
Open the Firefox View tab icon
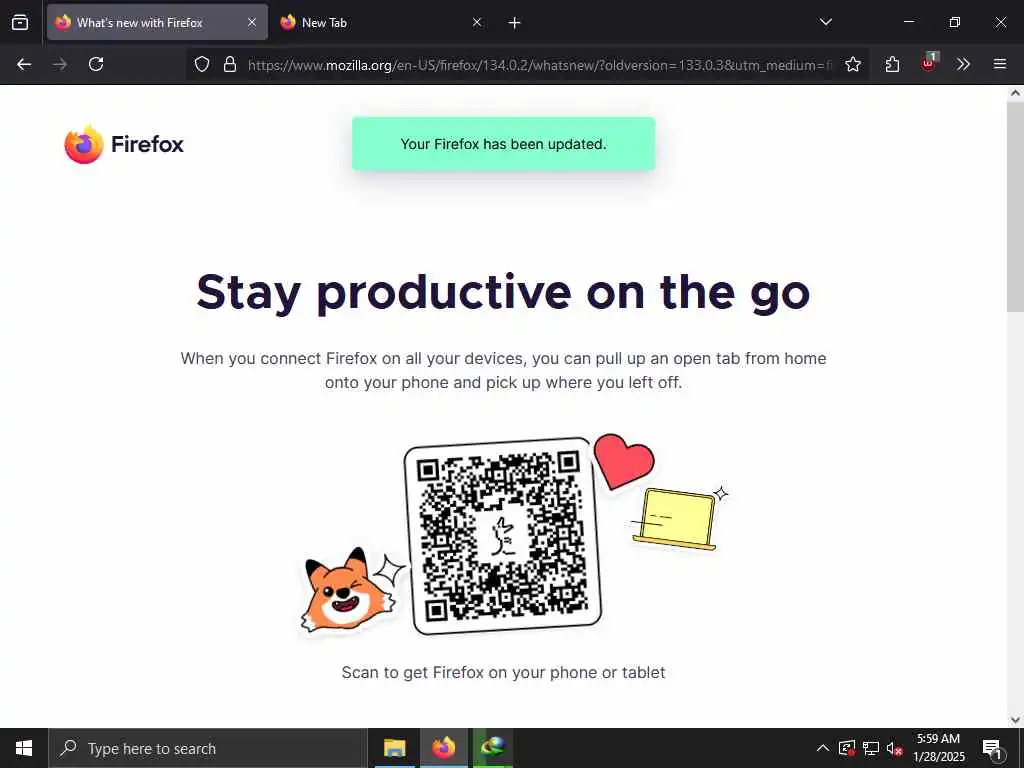pos(20,22)
